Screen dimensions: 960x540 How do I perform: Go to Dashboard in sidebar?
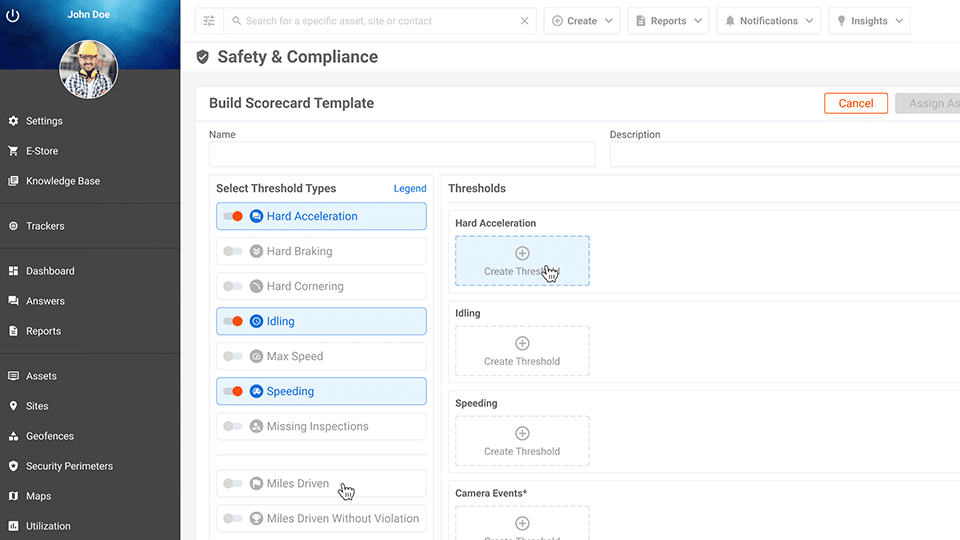(x=50, y=271)
